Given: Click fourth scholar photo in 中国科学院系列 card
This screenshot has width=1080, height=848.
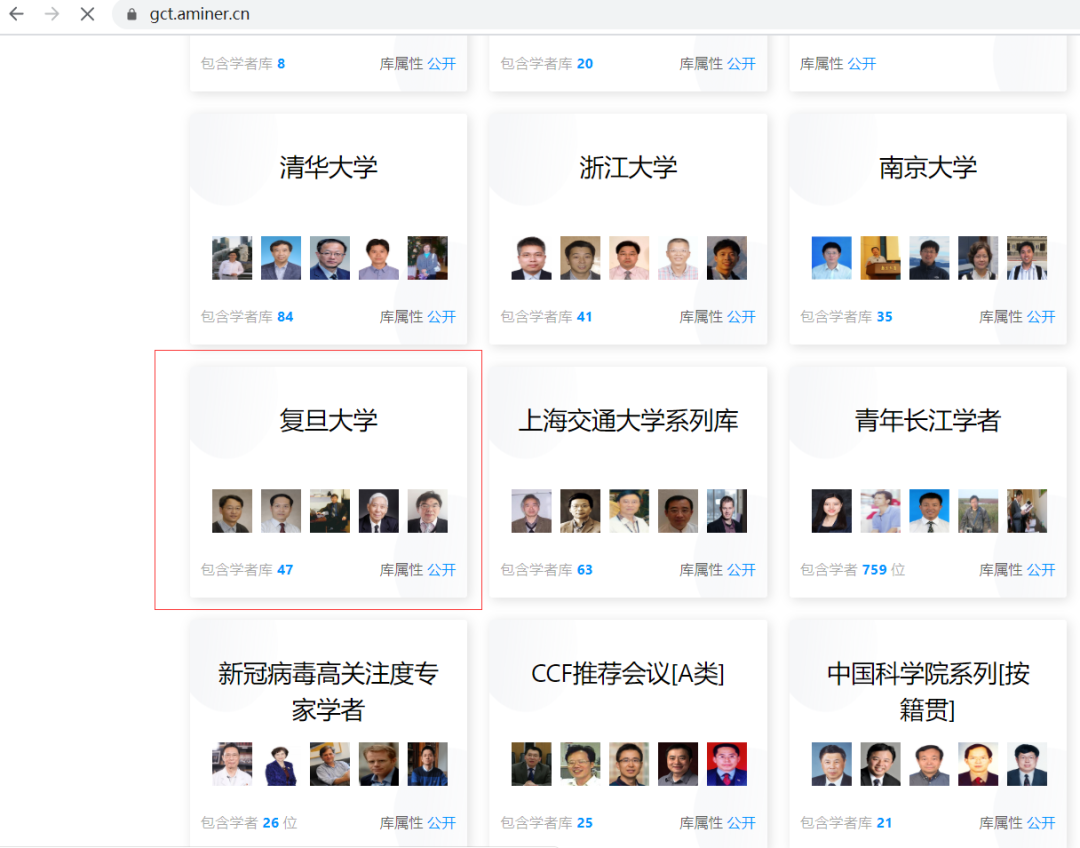Looking at the screenshot, I should point(978,764).
